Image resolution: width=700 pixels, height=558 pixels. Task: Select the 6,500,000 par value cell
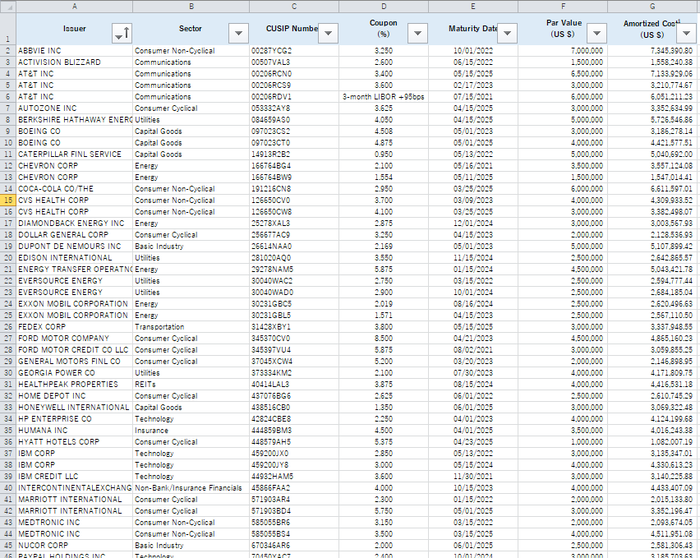pos(563,74)
